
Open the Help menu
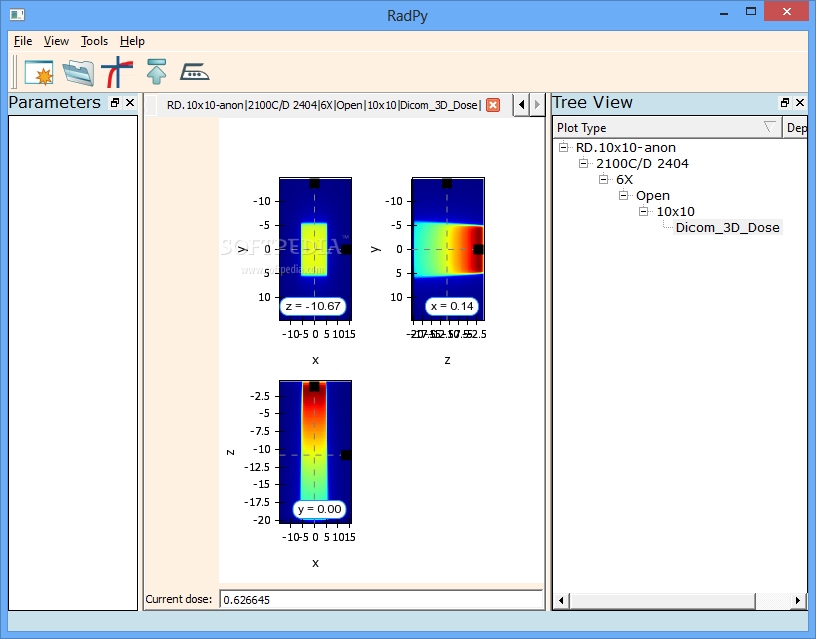[x=132, y=41]
